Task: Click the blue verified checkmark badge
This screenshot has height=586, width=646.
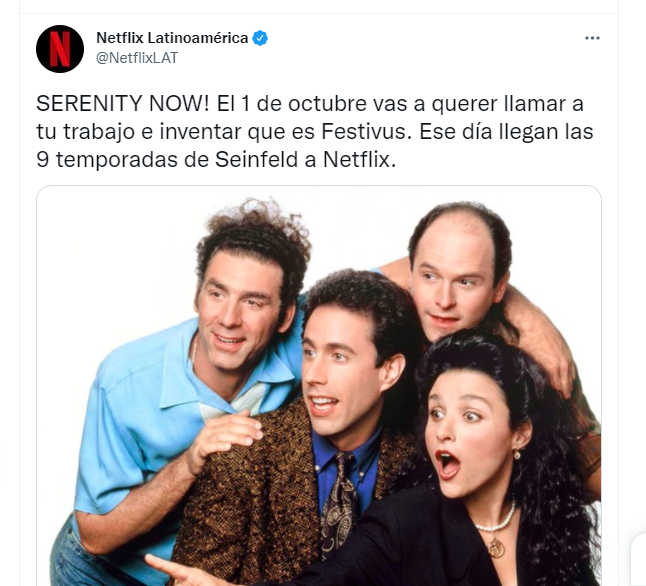Action: pyautogui.click(x=260, y=38)
